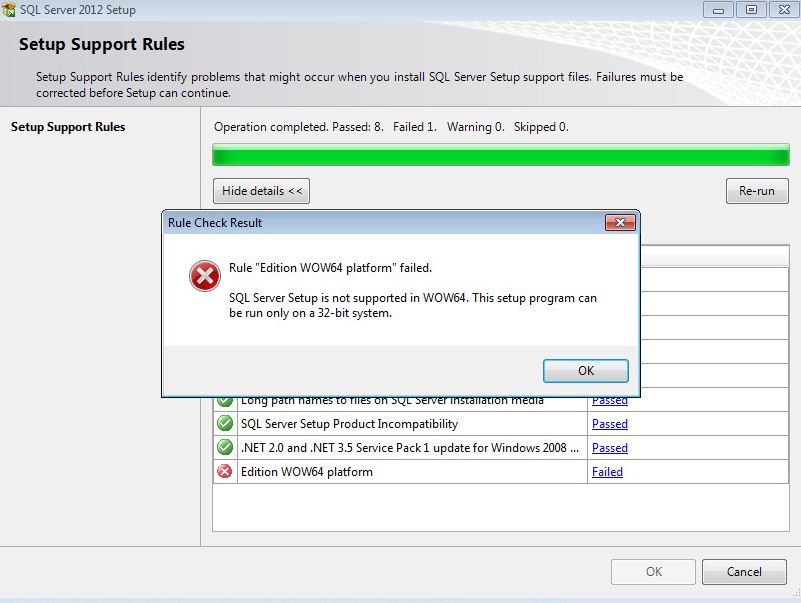Screen dimensions: 801x603
Task: Click the SQL Server 2012 Setup title icon
Action: pos(9,9)
